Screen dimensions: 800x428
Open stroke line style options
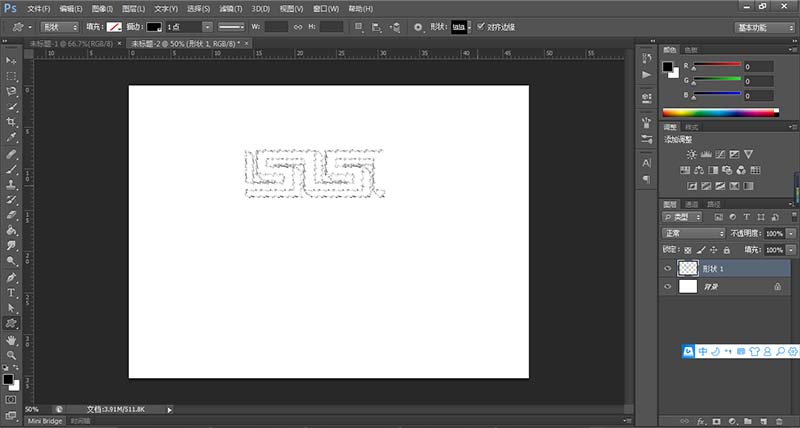[231, 27]
